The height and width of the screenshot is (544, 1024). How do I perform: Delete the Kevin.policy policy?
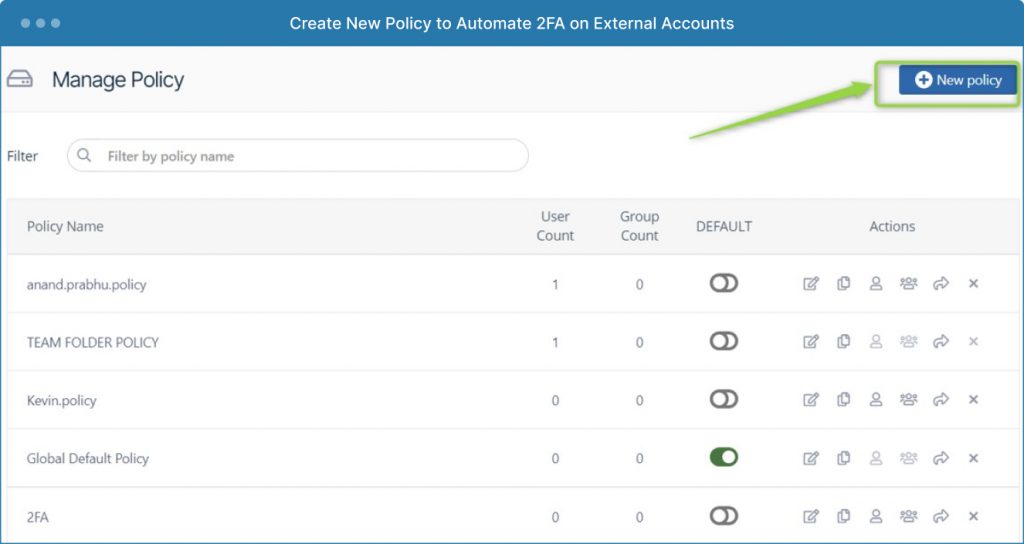[973, 399]
